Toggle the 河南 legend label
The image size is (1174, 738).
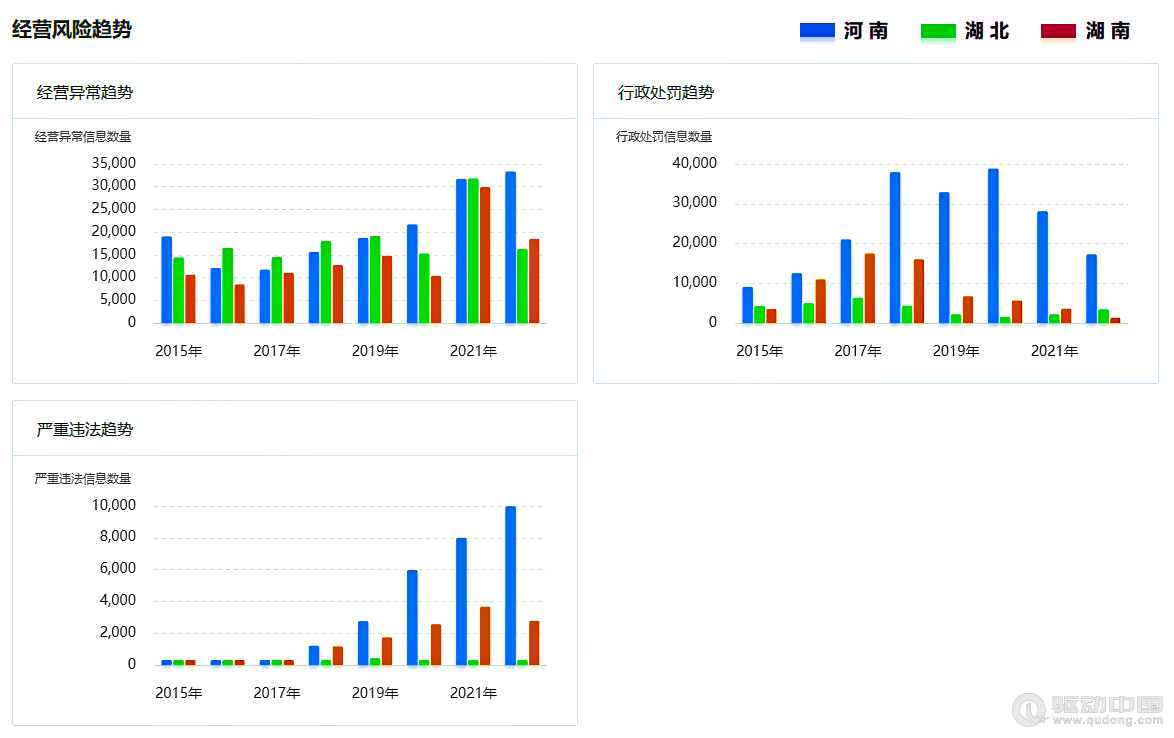tap(866, 31)
